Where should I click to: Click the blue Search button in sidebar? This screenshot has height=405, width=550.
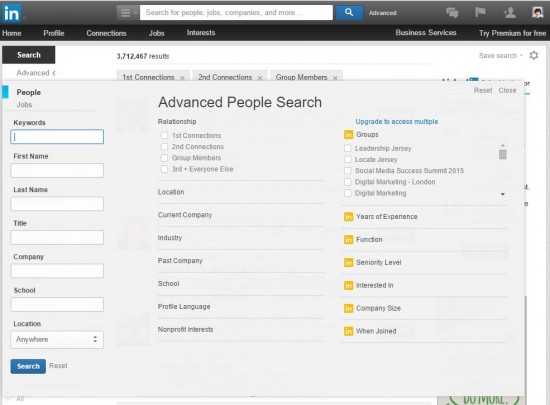28,366
